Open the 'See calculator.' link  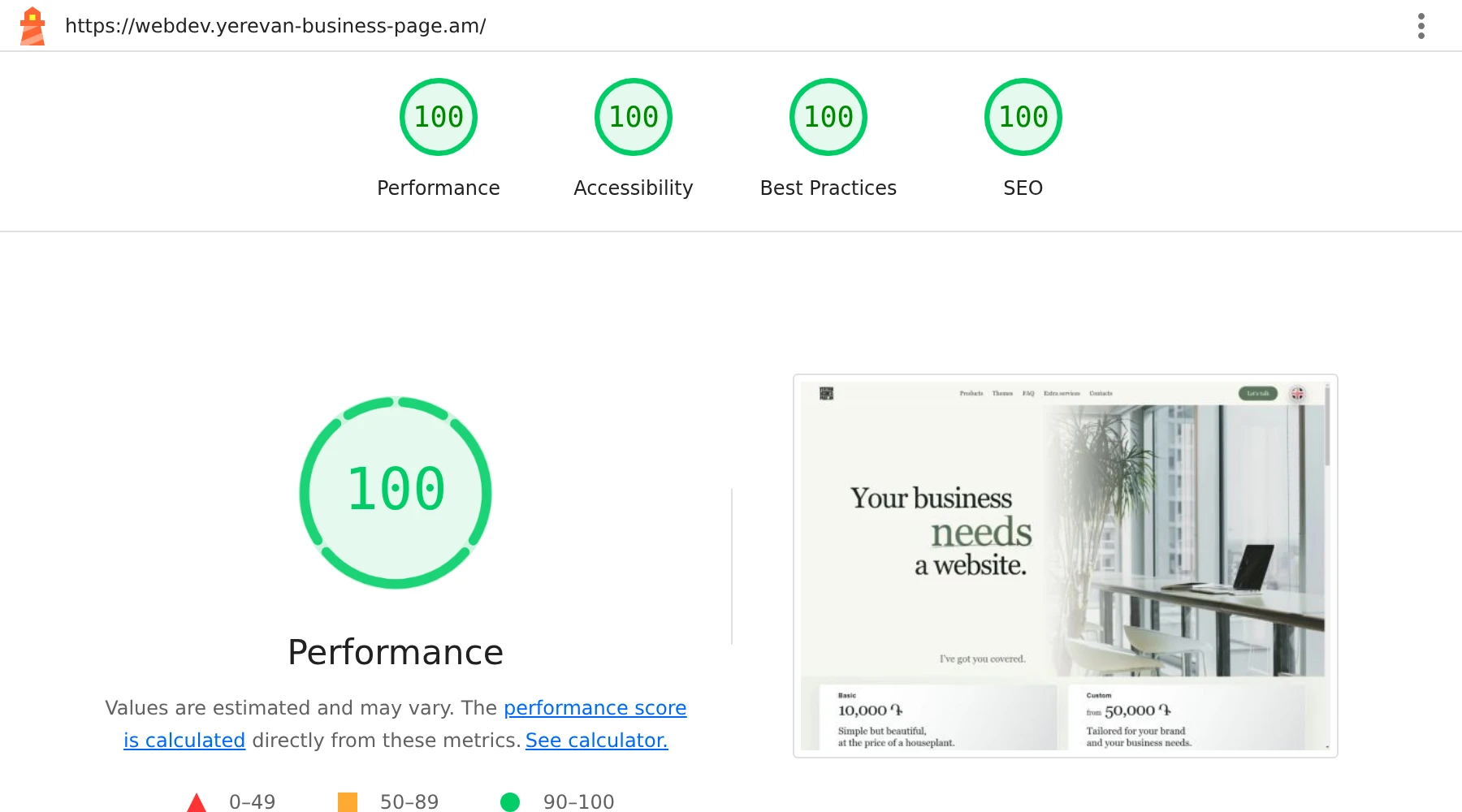point(597,741)
